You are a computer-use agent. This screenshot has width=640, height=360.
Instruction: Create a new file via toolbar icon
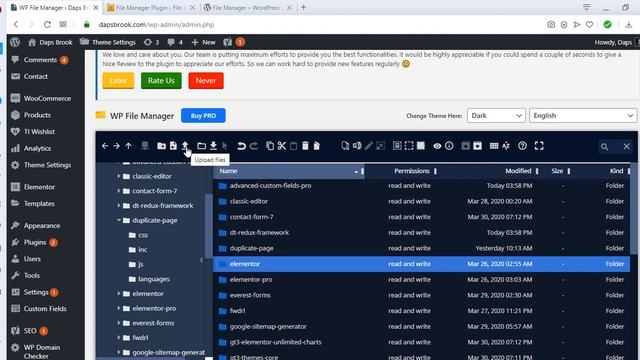click(x=173, y=146)
